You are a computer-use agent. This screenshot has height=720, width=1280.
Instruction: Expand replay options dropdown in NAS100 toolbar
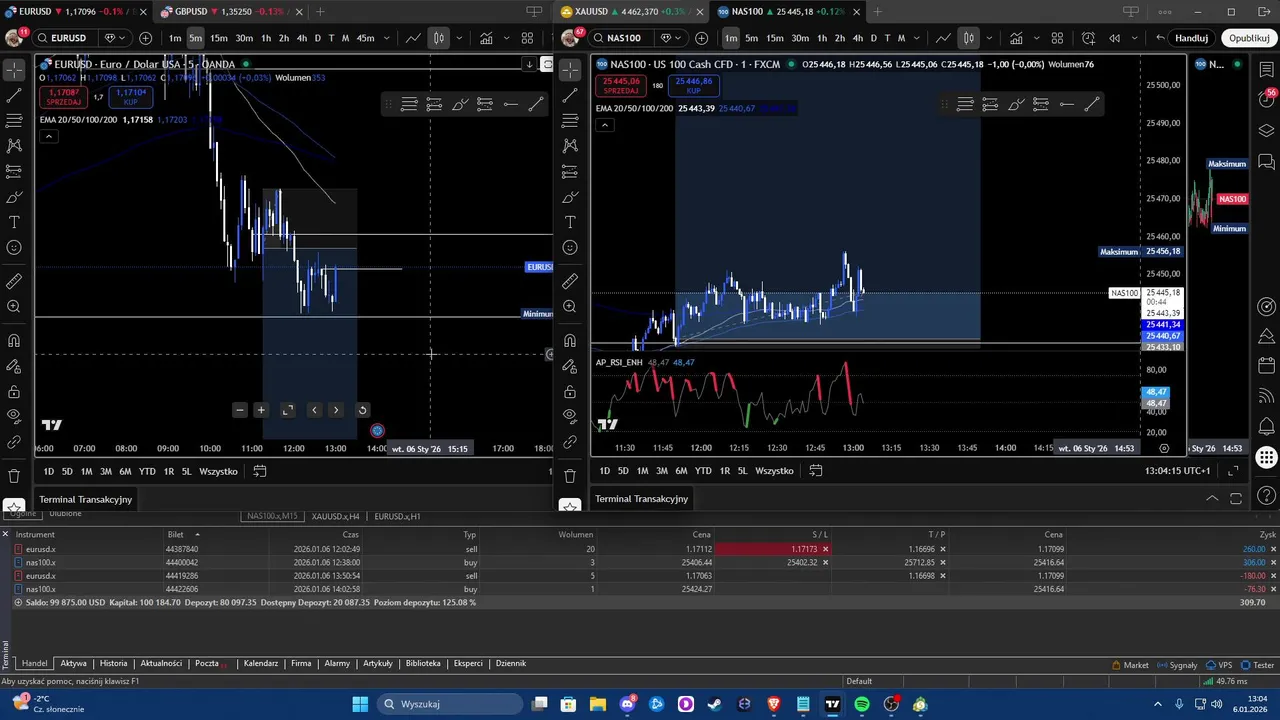(x=1133, y=38)
